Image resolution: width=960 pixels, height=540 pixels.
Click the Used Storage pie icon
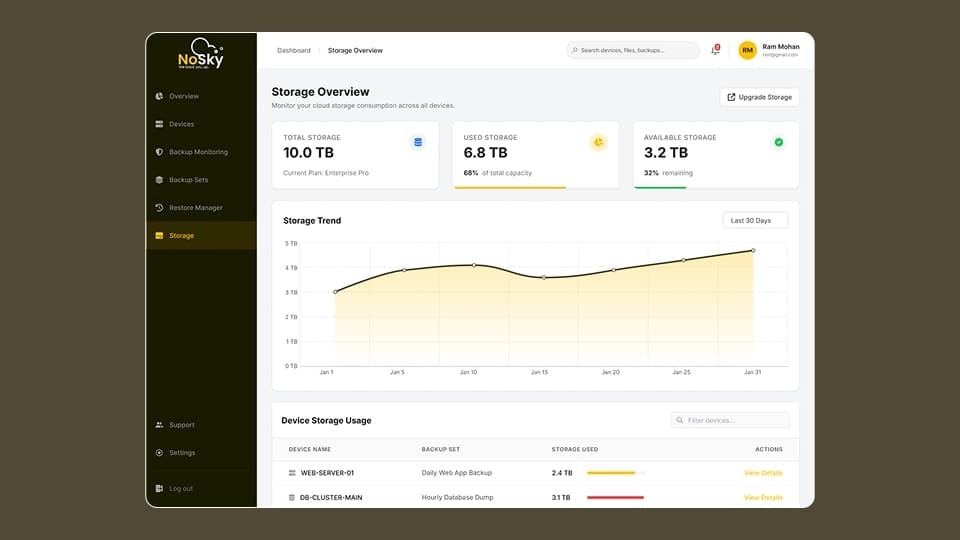point(598,143)
